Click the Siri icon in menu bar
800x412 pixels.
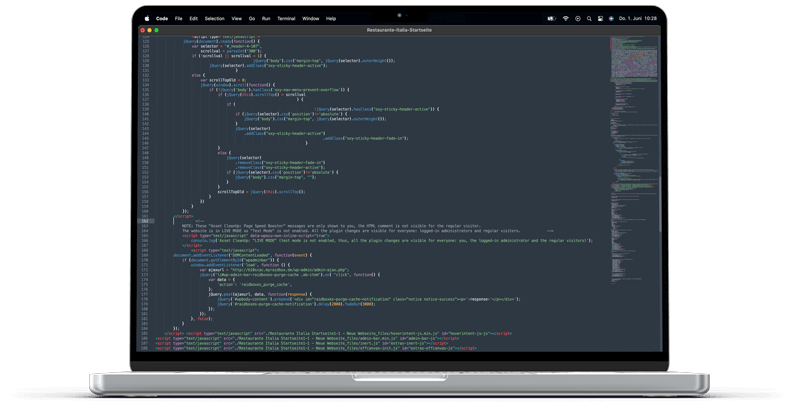point(611,18)
